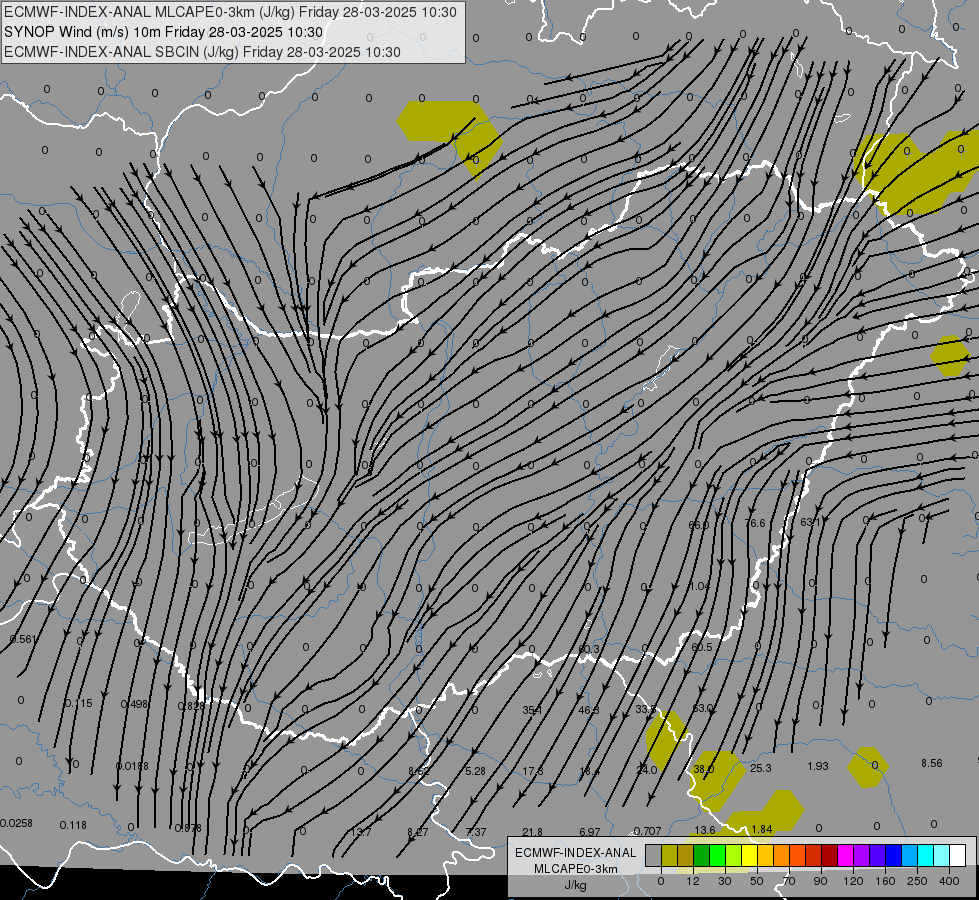The image size is (979, 900).
Task: Select the pure blue legend swatch
Action: pyautogui.click(x=893, y=856)
